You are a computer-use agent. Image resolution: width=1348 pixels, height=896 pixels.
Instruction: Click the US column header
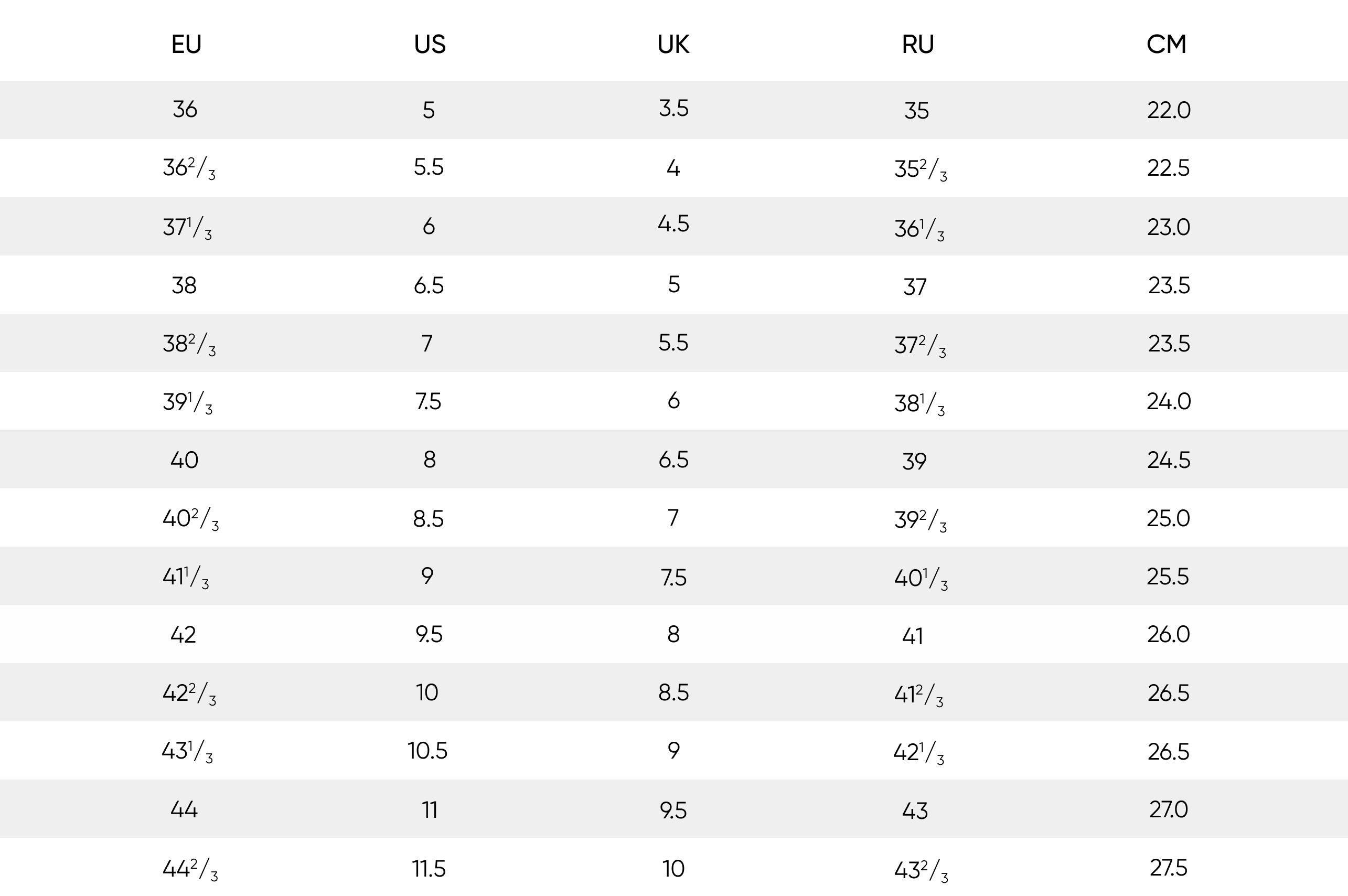point(430,44)
